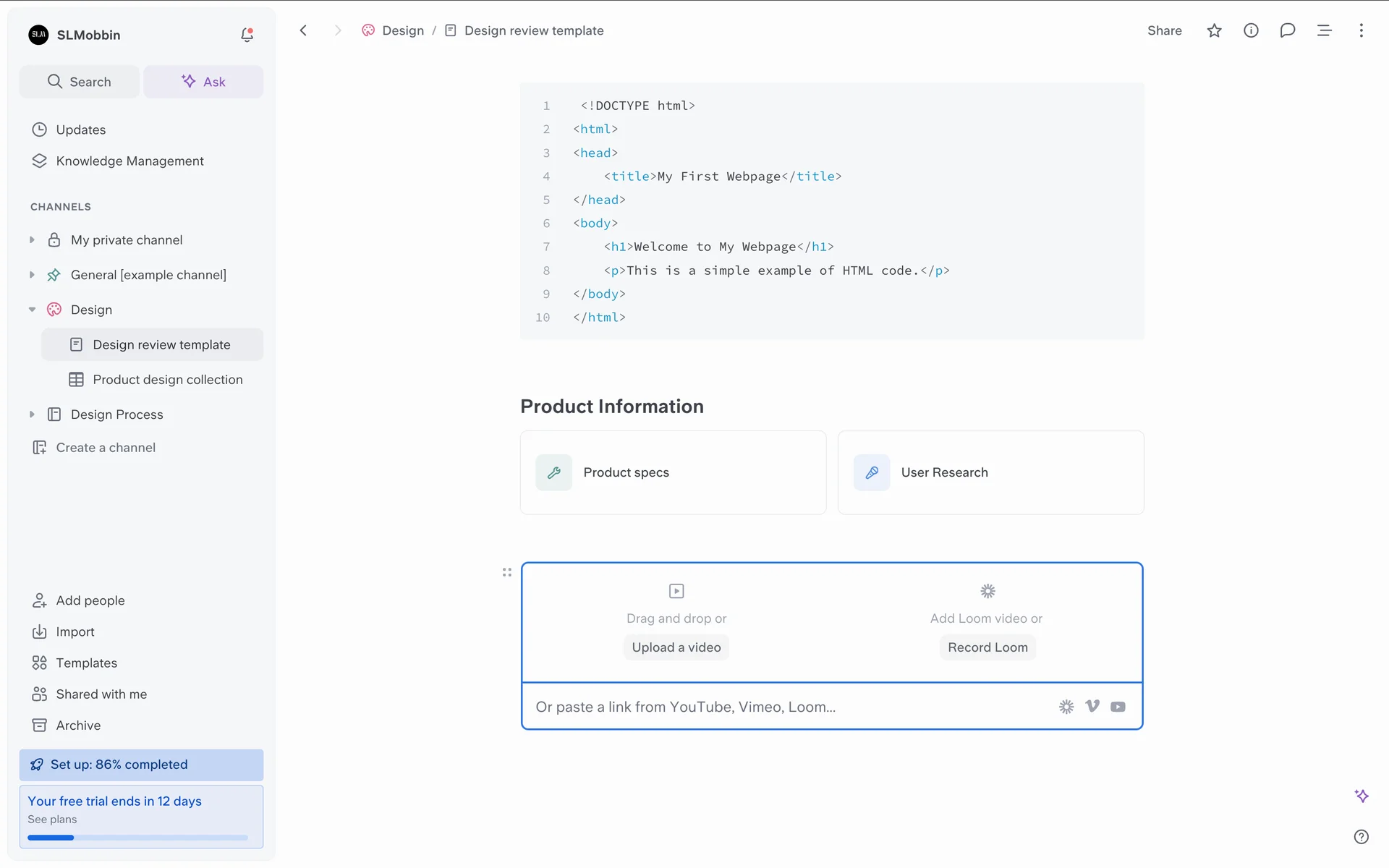Open notifications bell icon
1389x868 pixels.
coord(247,35)
